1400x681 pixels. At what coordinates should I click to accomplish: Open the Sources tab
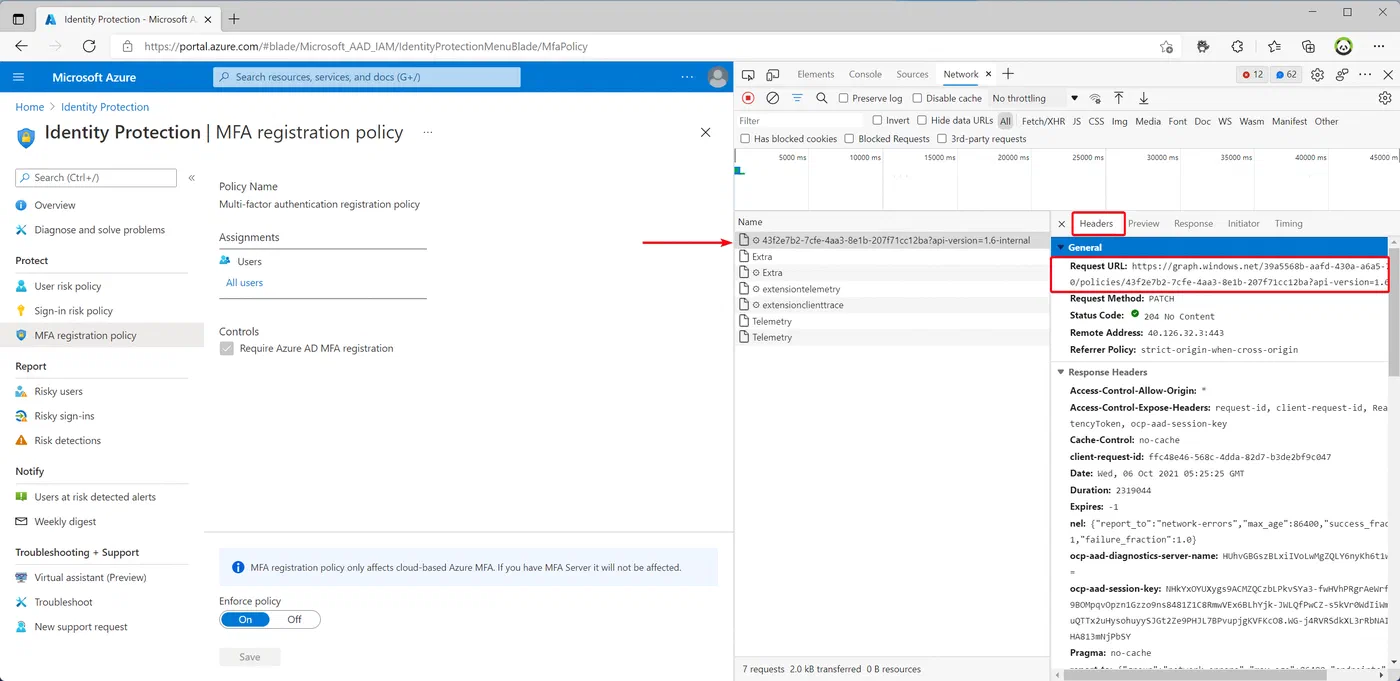coord(912,74)
